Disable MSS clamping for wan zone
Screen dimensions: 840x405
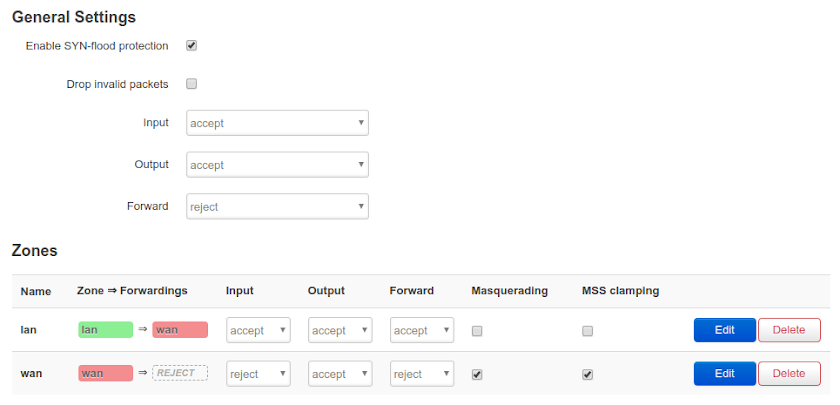tap(587, 375)
